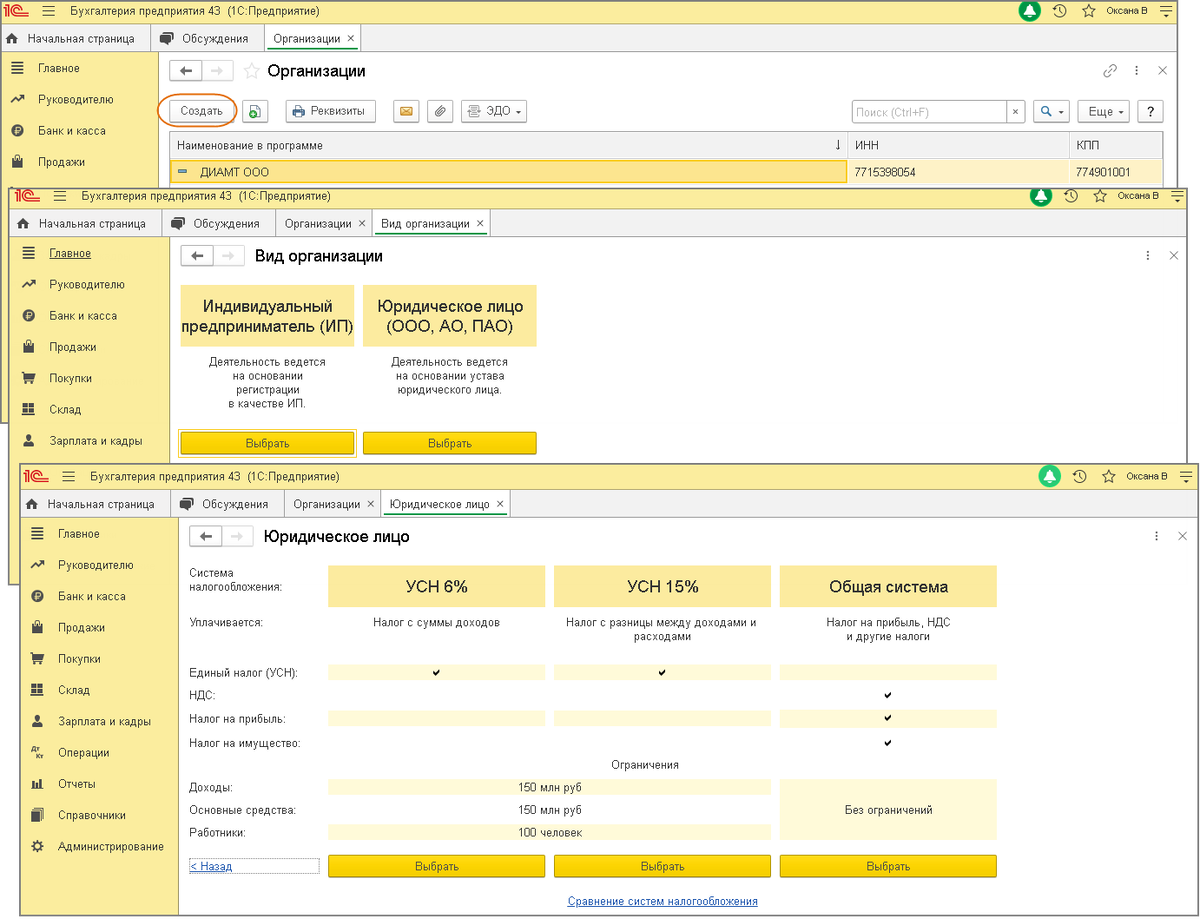Switch to the Юридическое лицо tab
The width and height of the screenshot is (1200, 919).
pos(440,503)
